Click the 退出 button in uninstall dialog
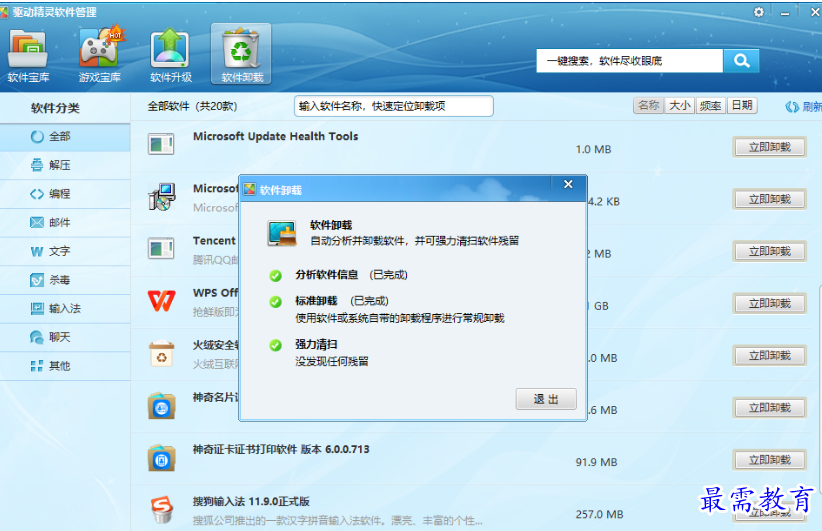 point(546,399)
